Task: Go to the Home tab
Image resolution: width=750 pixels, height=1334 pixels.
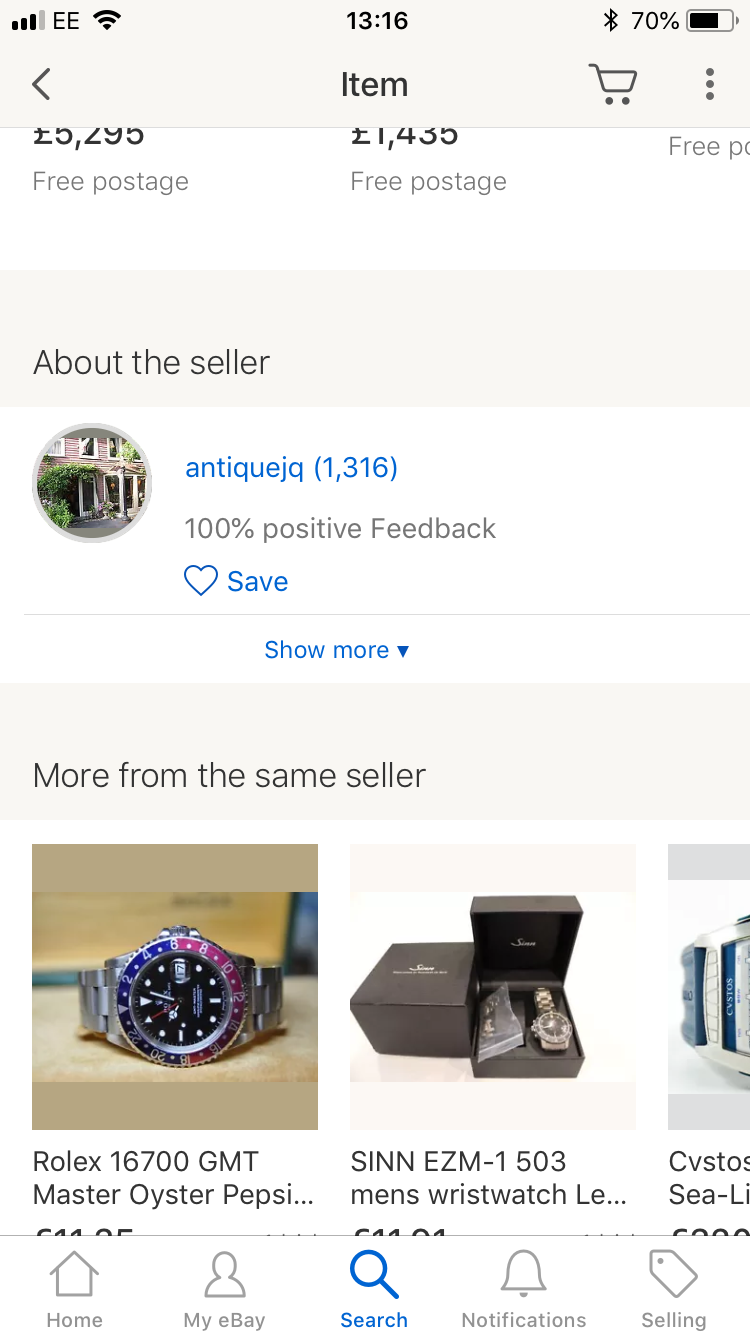Action: pyautogui.click(x=74, y=1289)
